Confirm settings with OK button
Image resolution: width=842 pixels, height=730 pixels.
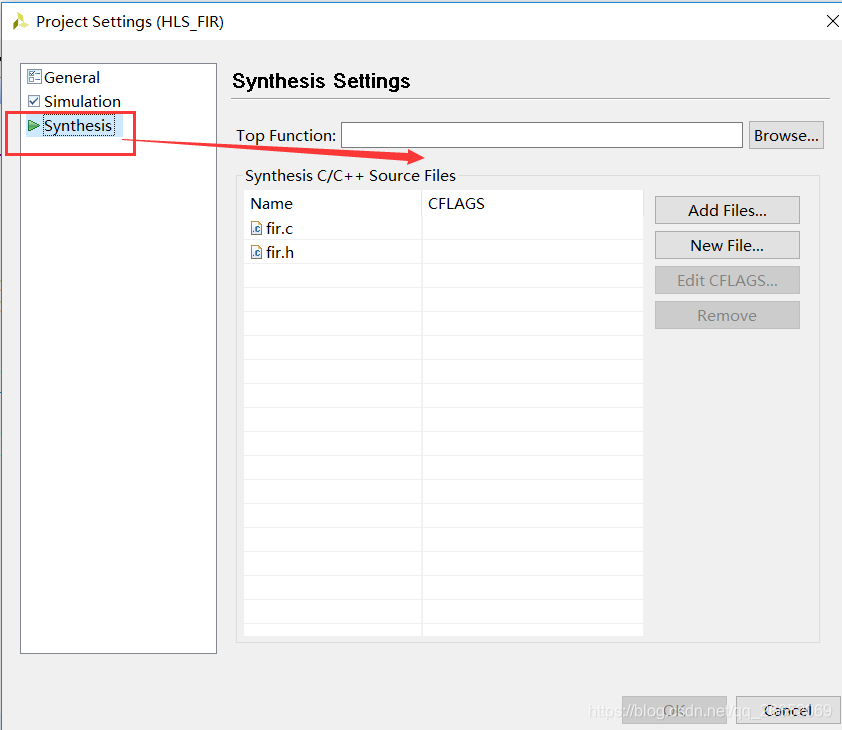pyautogui.click(x=674, y=710)
